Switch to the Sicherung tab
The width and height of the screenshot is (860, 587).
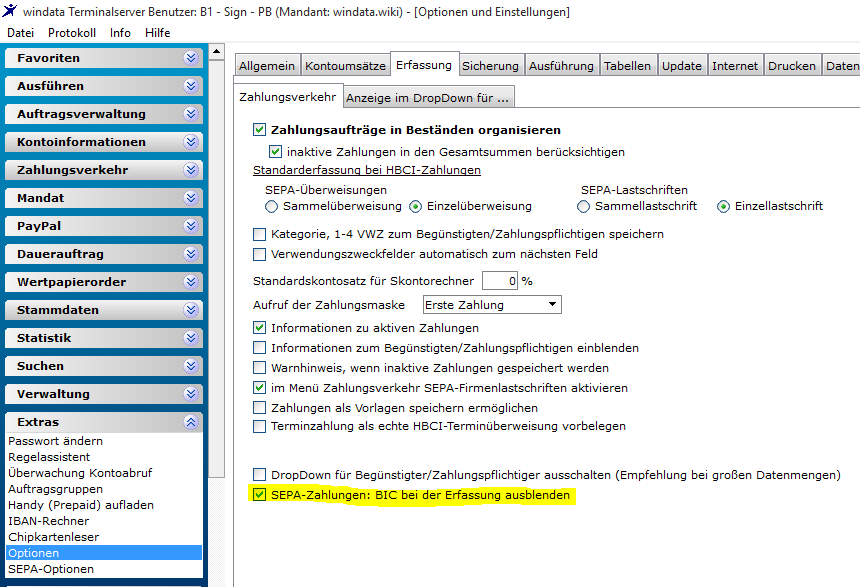(490, 66)
